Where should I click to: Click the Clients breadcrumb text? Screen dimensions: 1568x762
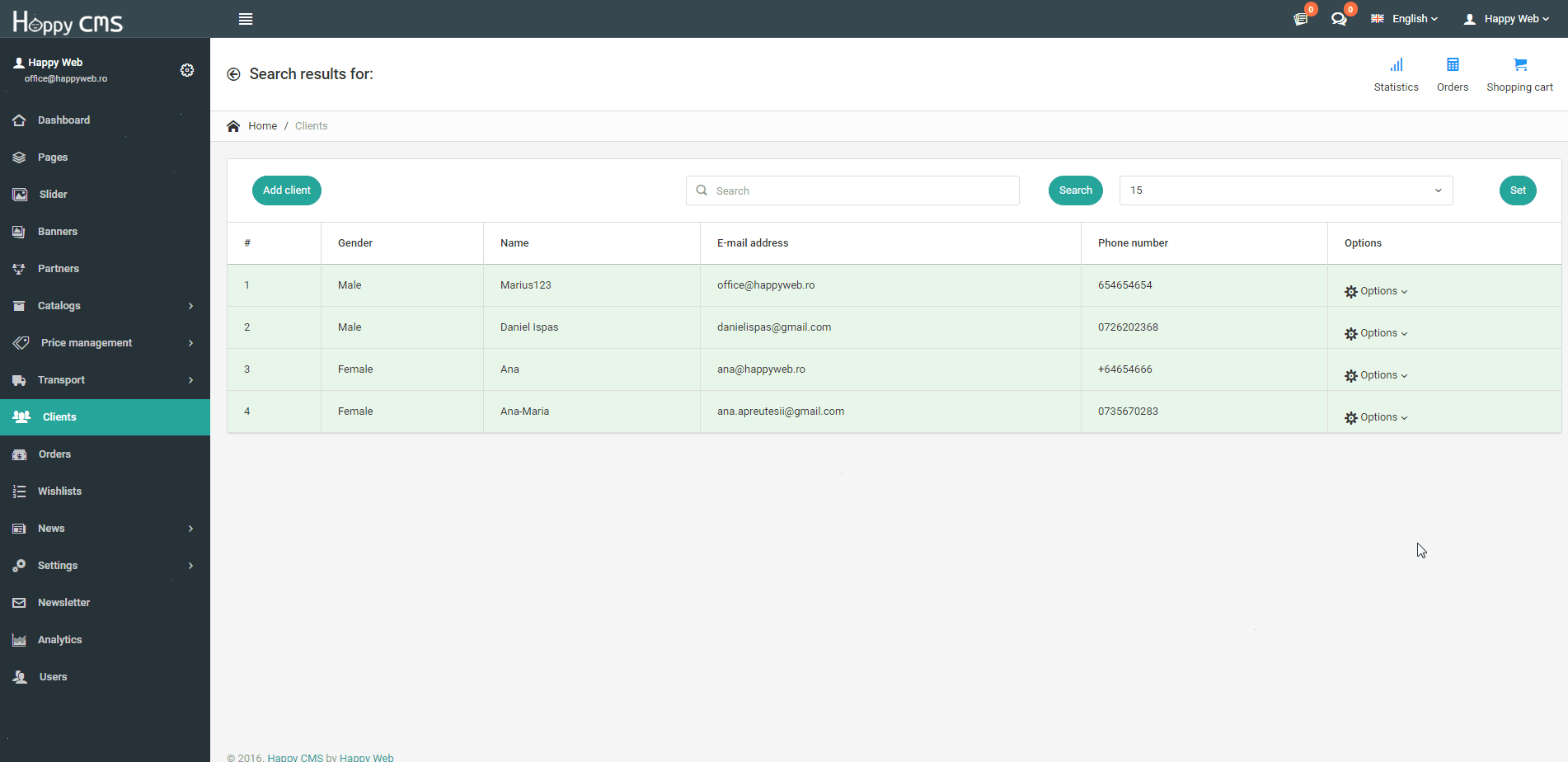312,126
